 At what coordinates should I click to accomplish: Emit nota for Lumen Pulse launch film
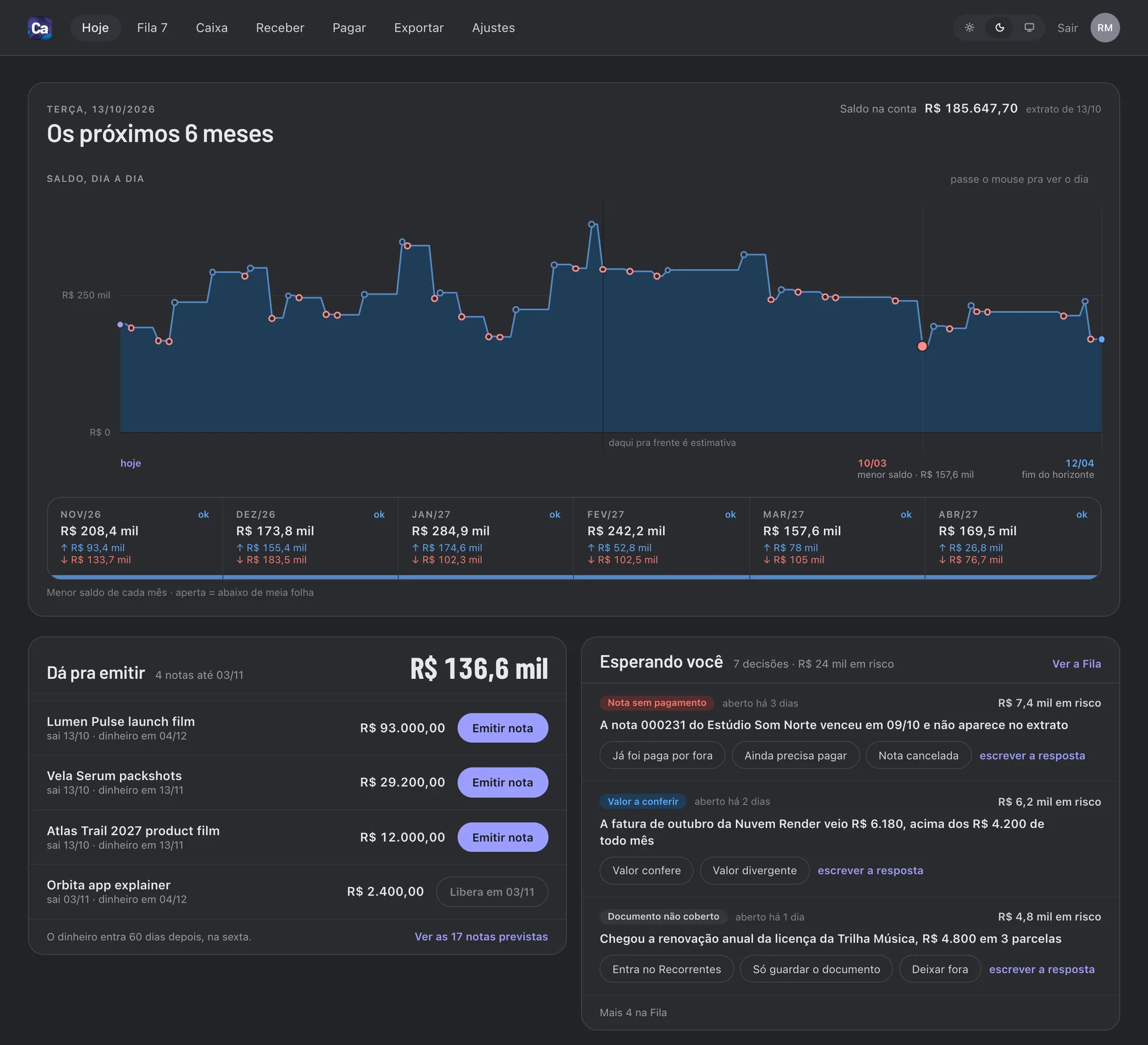coord(502,728)
